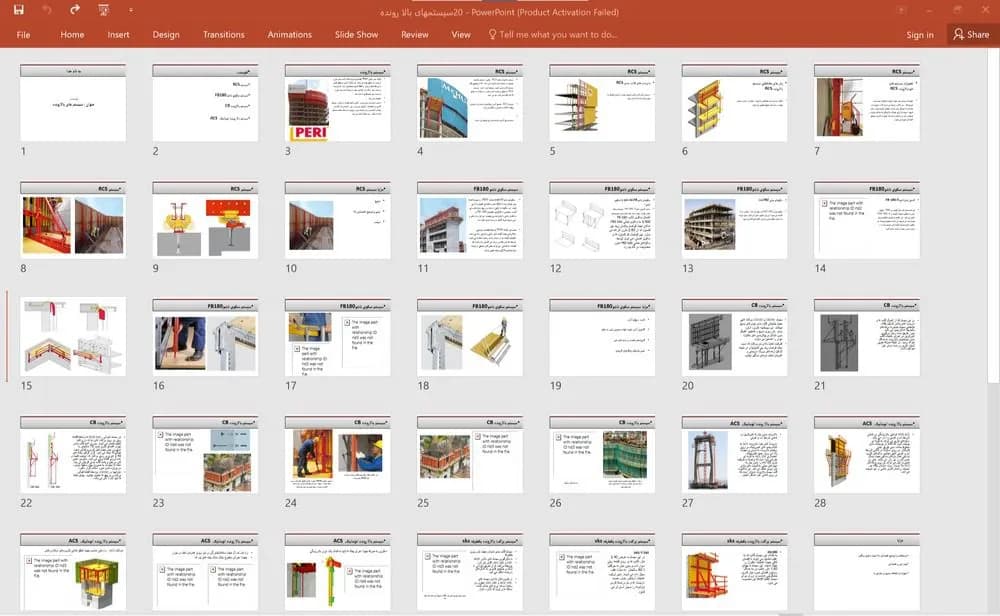Image resolution: width=1000 pixels, height=616 pixels.
Task: Switch to the Design tab
Action: (x=166, y=34)
